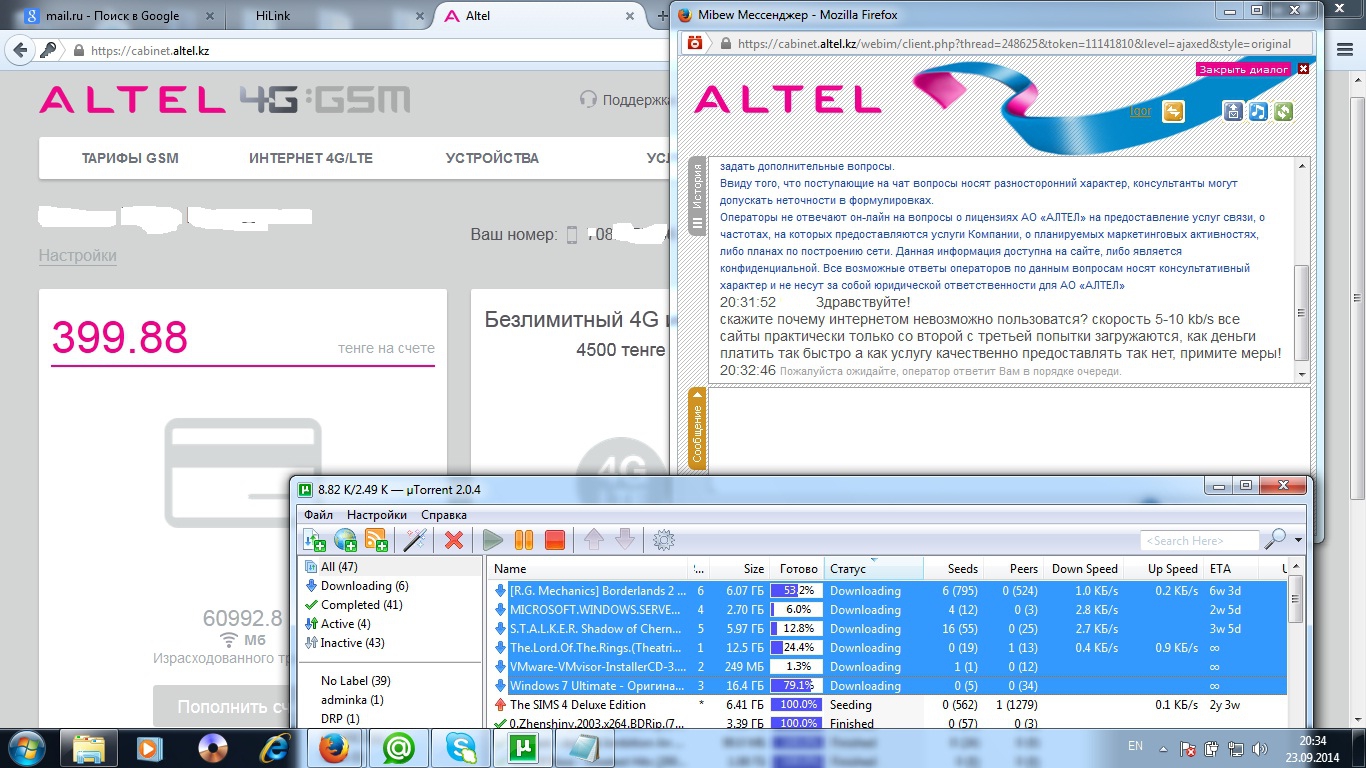
Task: Click the История side tab in chat
Action: [x=698, y=198]
